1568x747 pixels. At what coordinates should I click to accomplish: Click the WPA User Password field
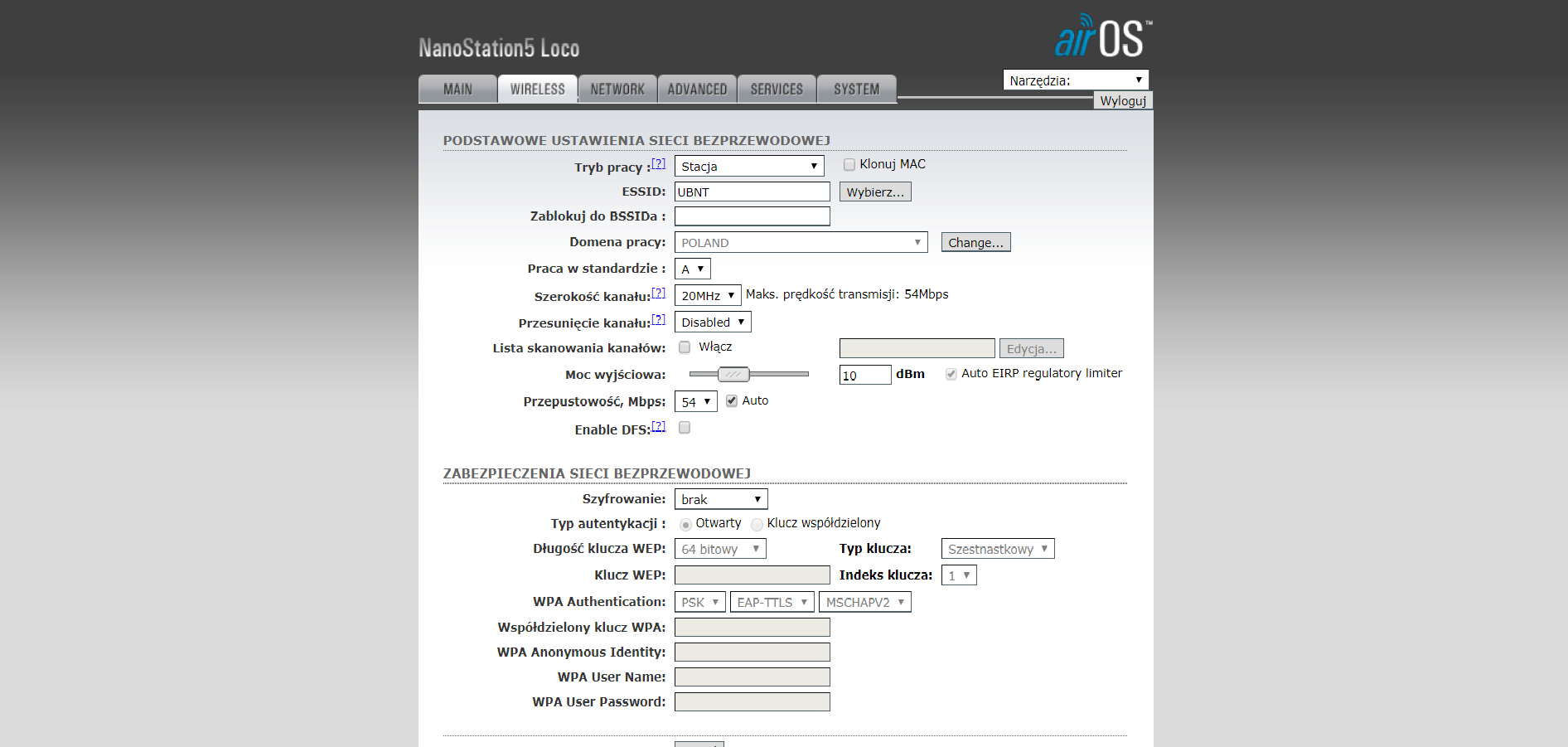coord(753,702)
